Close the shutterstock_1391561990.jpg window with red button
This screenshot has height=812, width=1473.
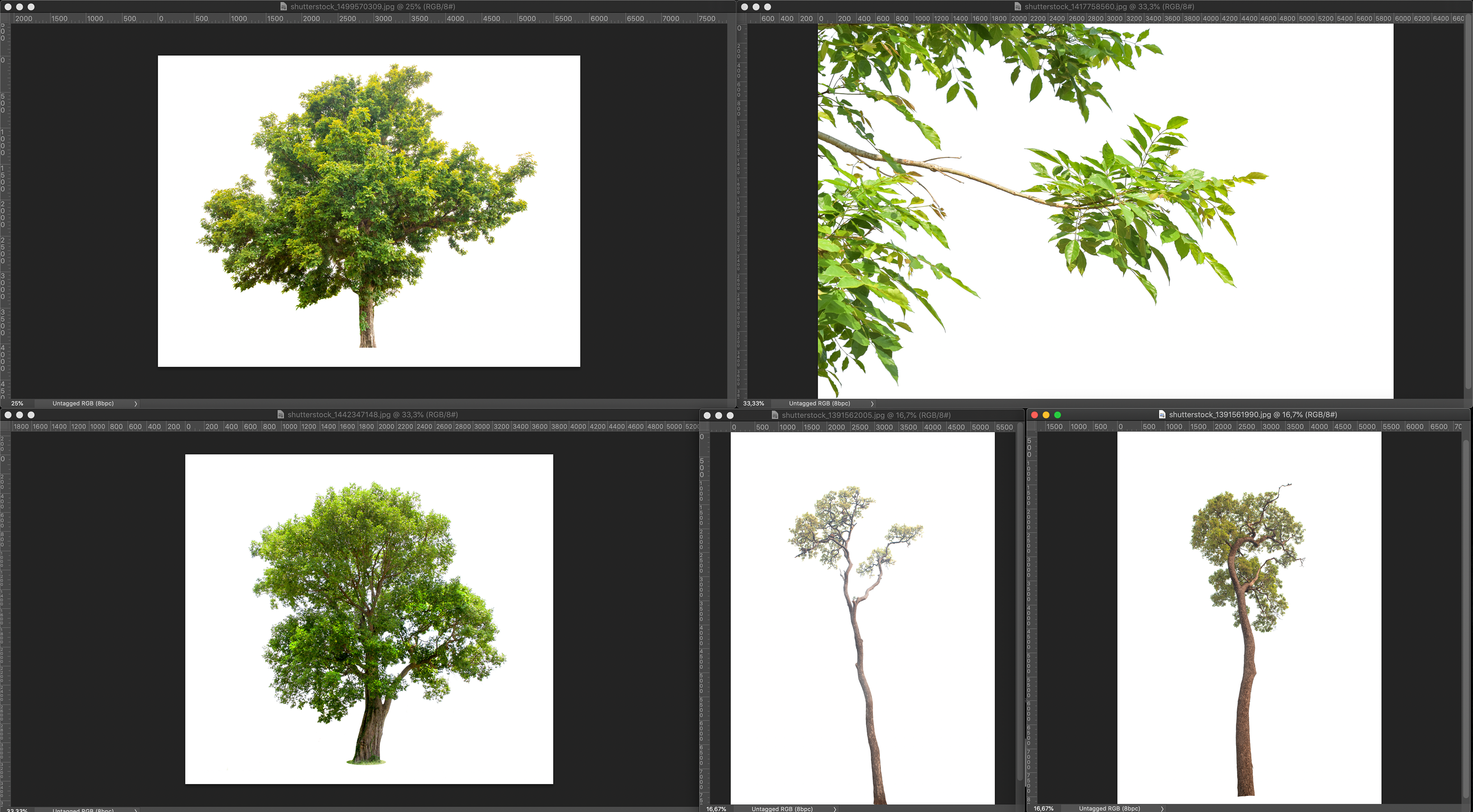(1034, 415)
